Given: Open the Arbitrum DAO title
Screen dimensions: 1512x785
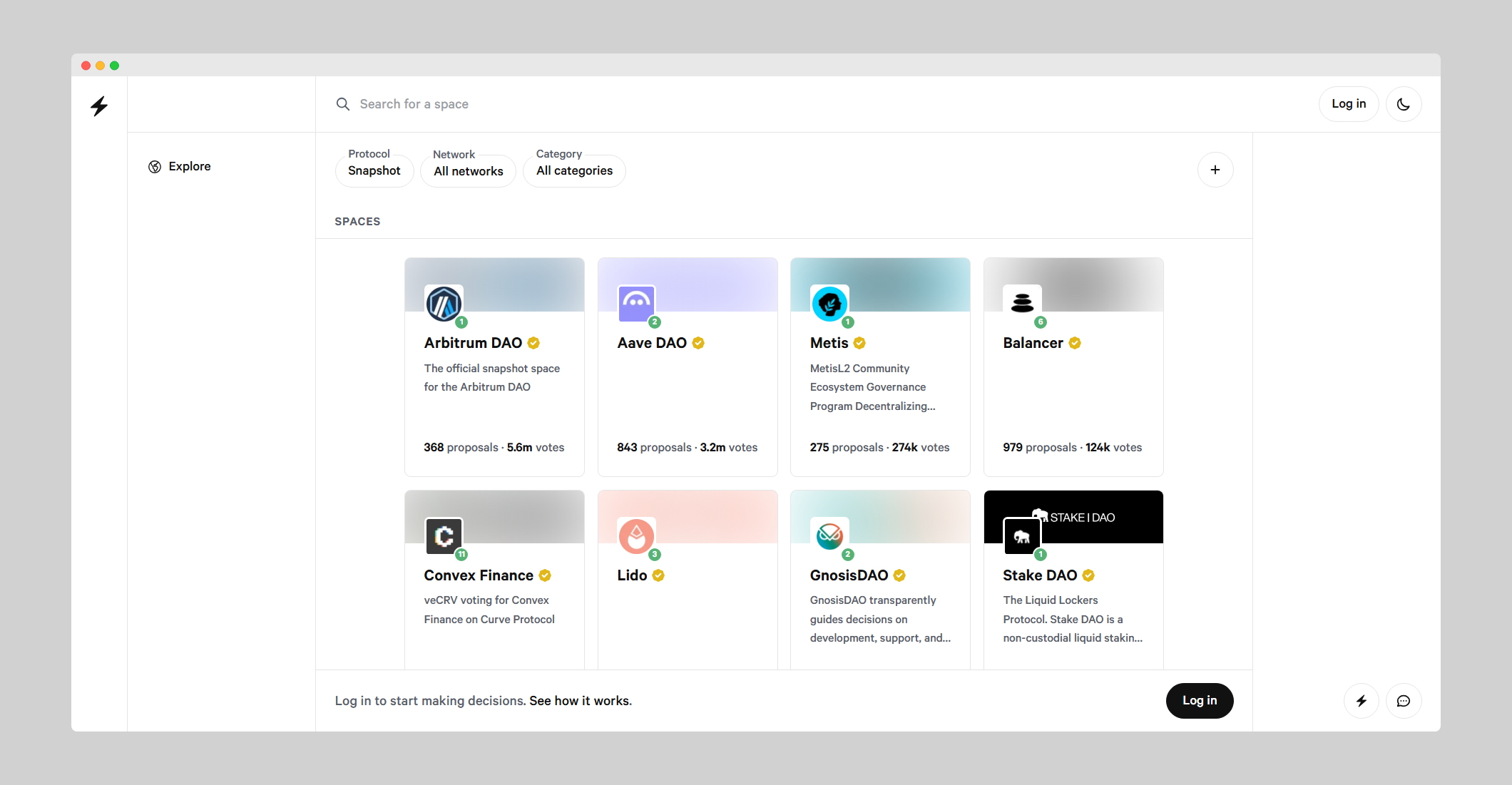Looking at the screenshot, I should [x=473, y=343].
